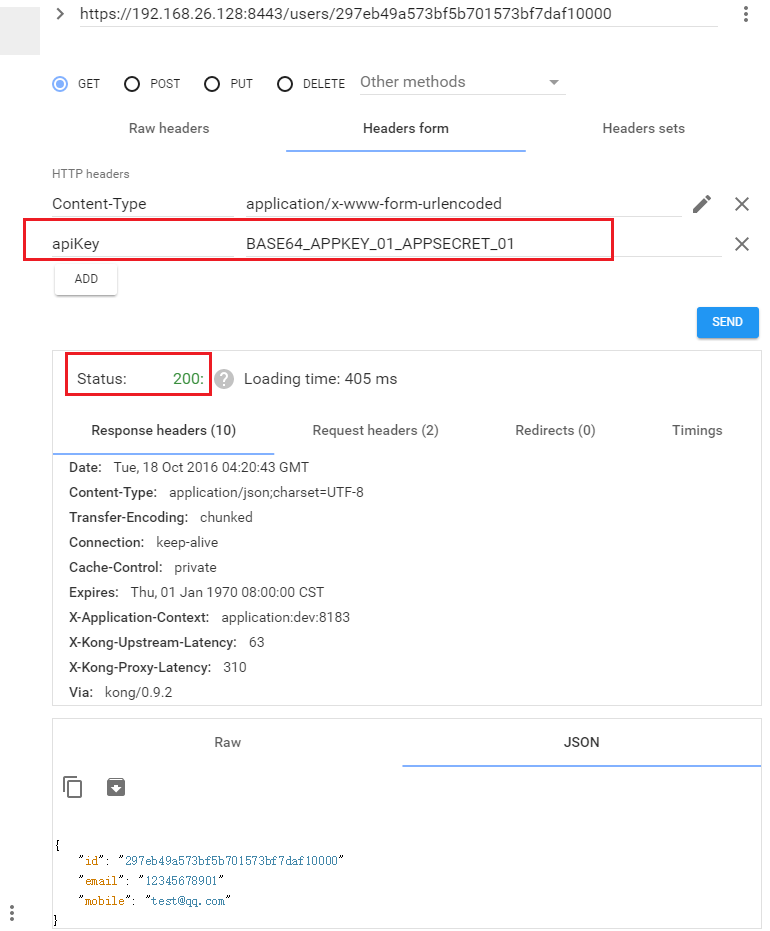Click the application/json;charset=UTF-8 header value
The image size is (770, 931).
click(266, 492)
